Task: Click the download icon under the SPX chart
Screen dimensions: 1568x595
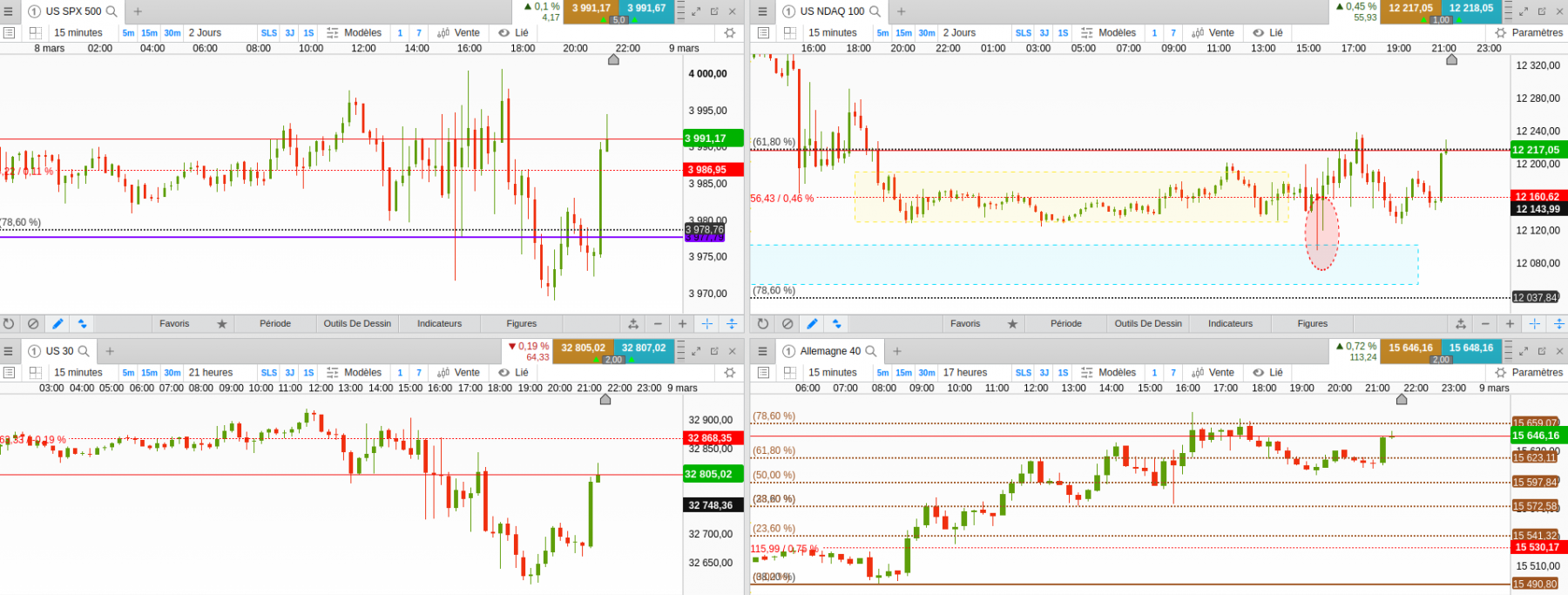Action: [633, 323]
